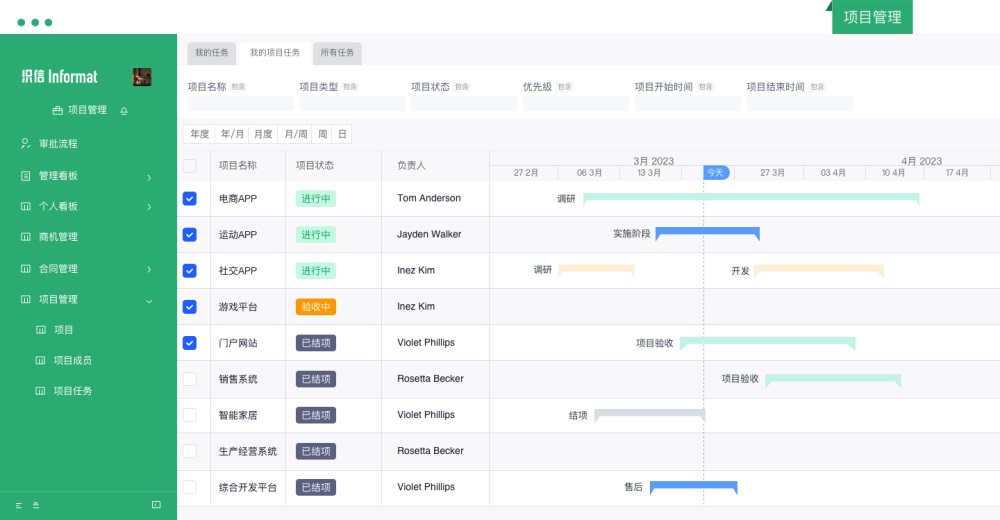Click the user avatar thumbnail in sidebar
Viewport: 1000px width, 520px height.
[142, 77]
